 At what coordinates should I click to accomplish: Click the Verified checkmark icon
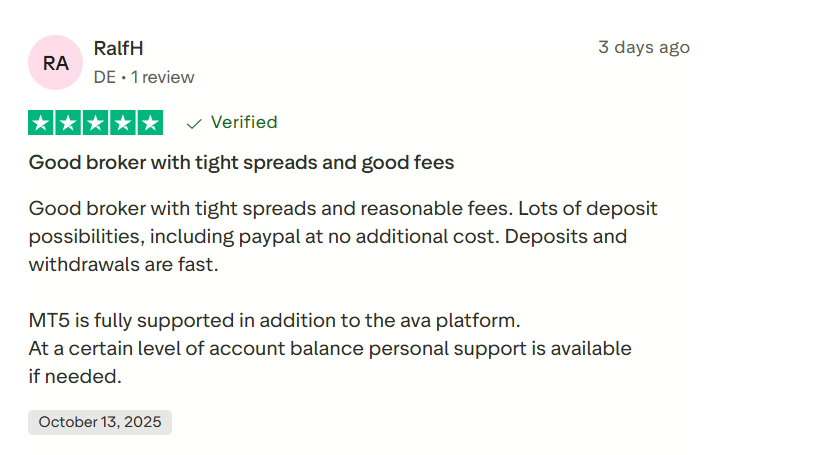click(194, 123)
